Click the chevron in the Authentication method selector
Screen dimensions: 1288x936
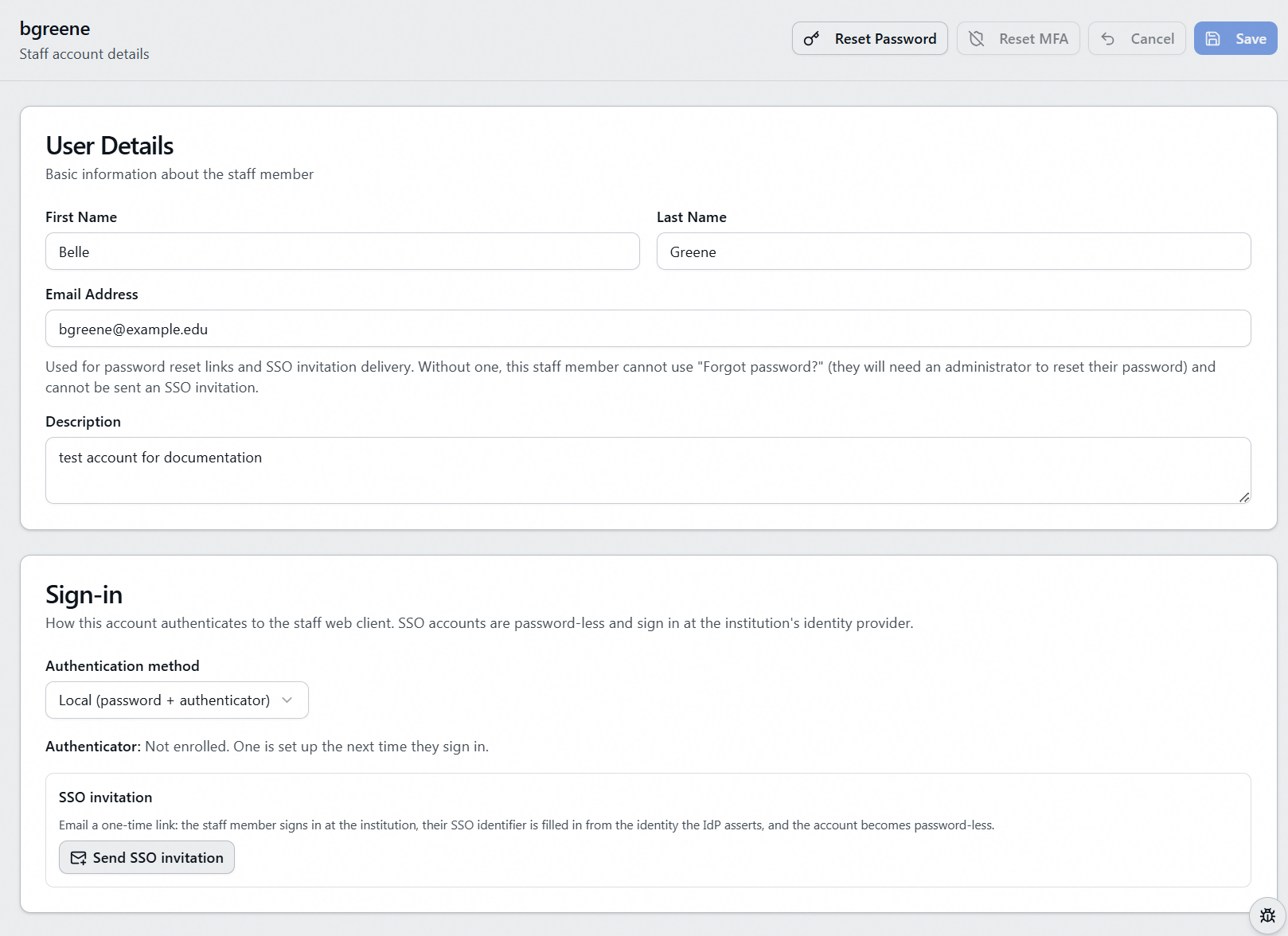(287, 700)
